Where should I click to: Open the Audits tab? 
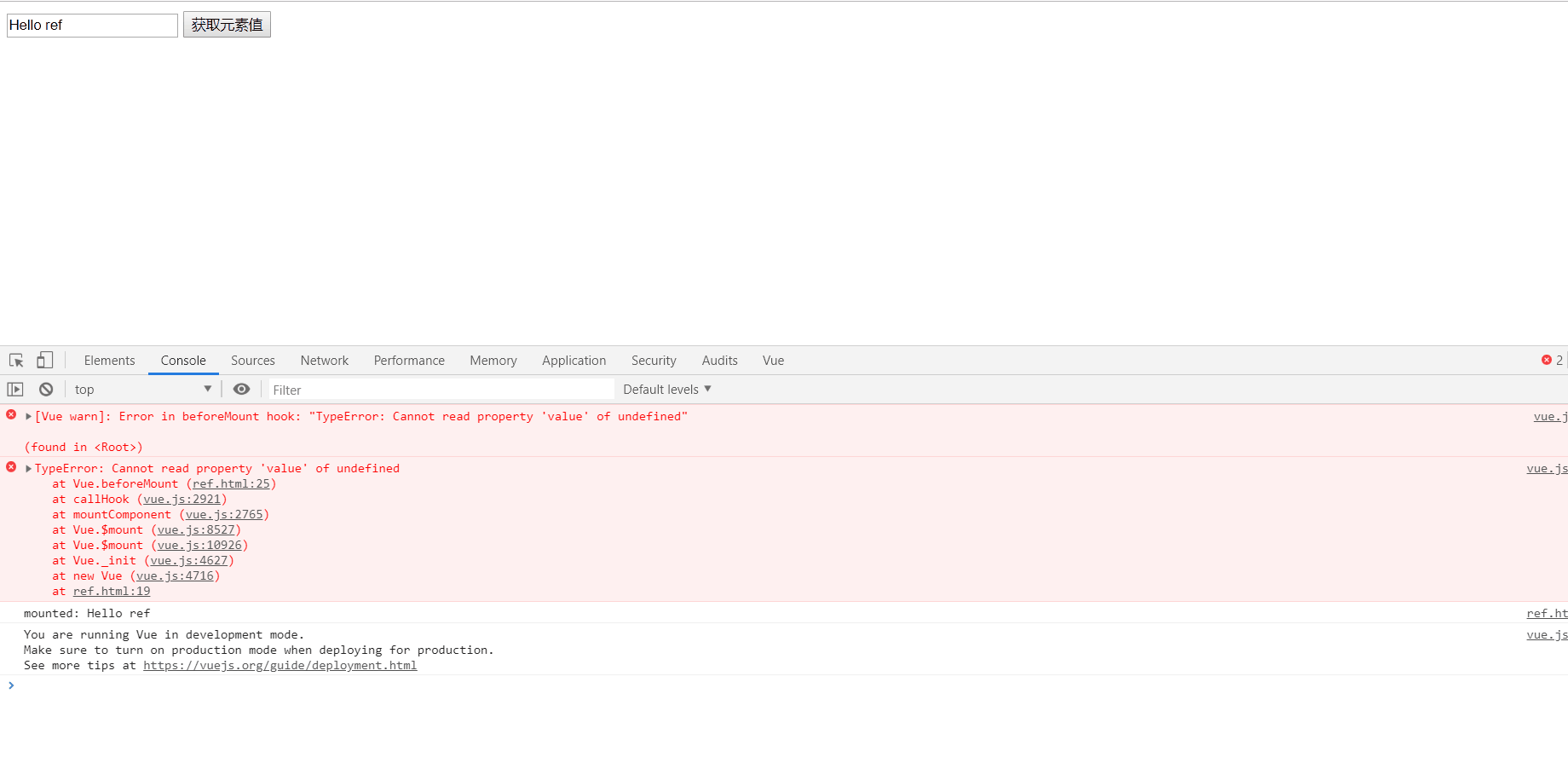720,361
